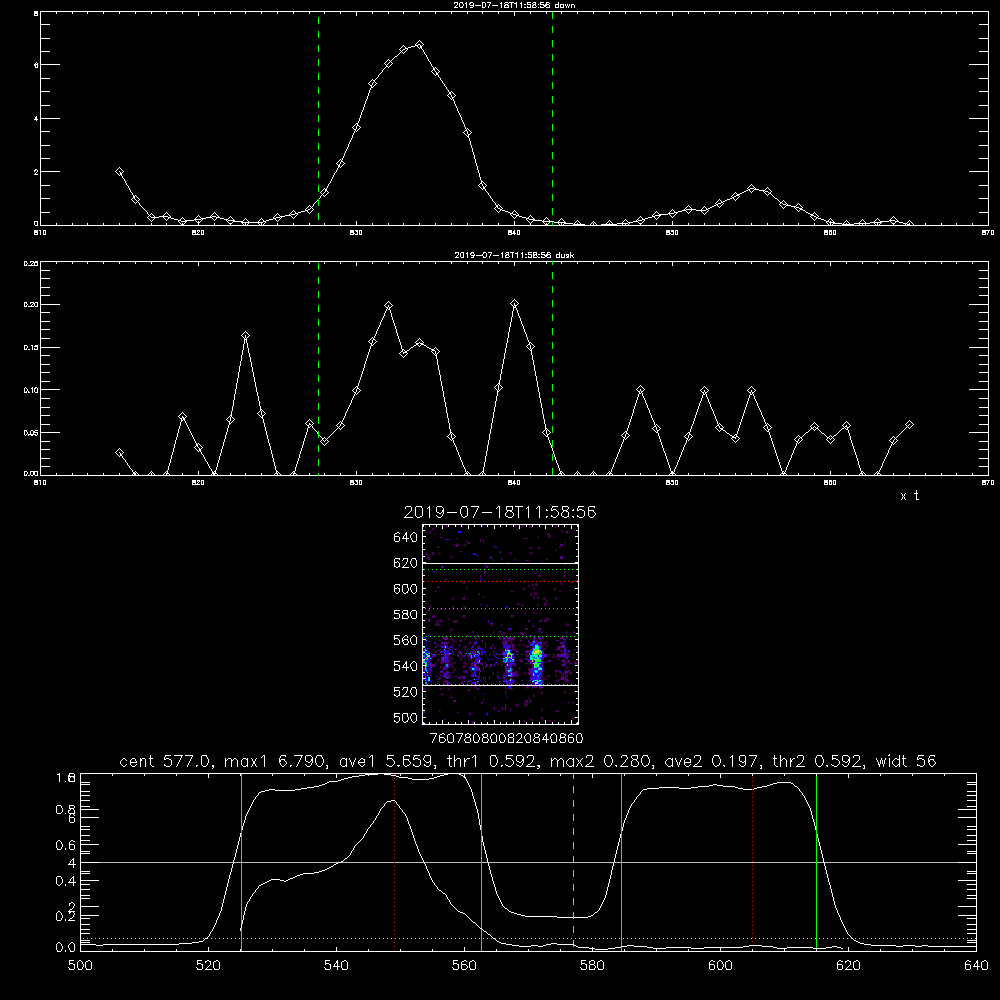Image resolution: width=1000 pixels, height=1000 pixels.
Task: Click the red dotted line near 549 in bottom plot
Action: click(395, 861)
